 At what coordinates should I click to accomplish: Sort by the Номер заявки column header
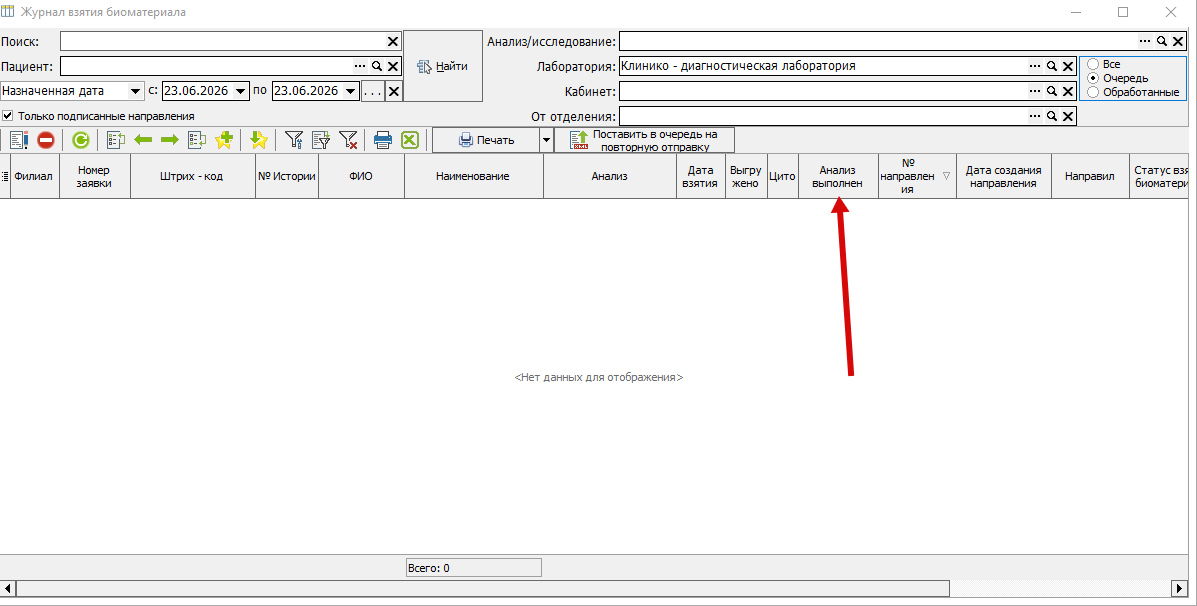[x=95, y=176]
